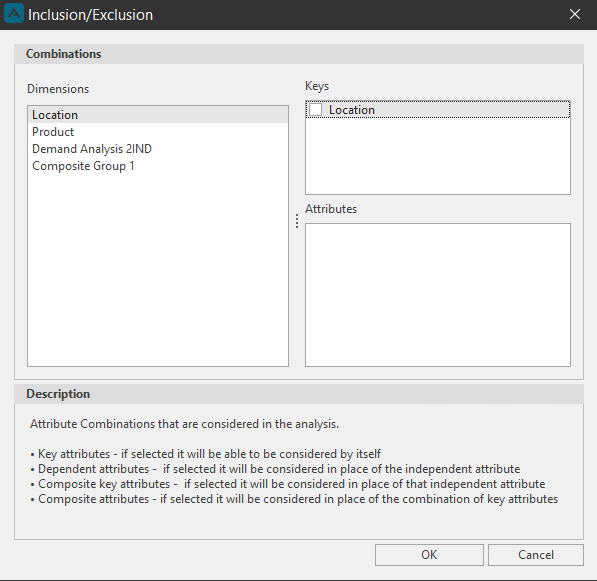Click the Dependent attributes description line
597x581 pixels.
click(275, 469)
